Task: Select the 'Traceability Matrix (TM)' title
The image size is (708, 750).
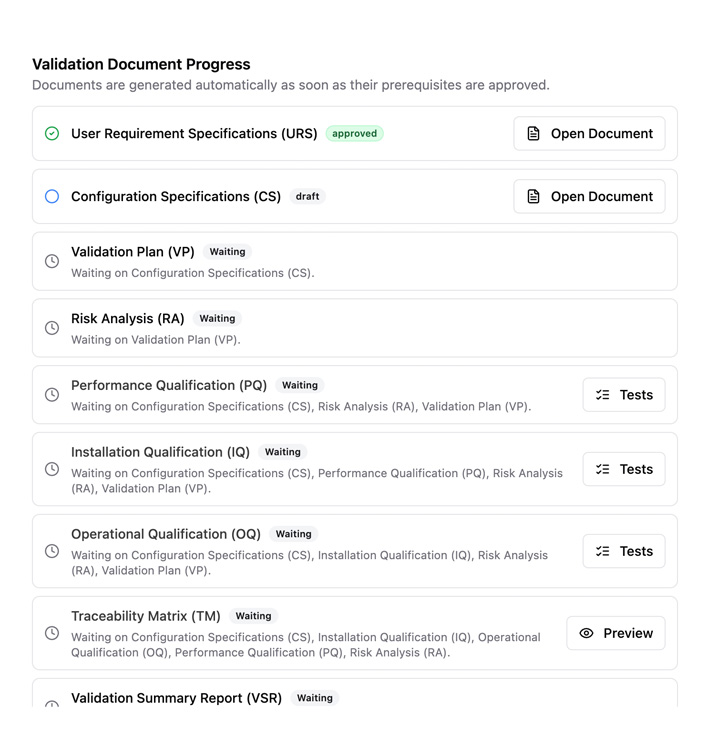Action: pyautogui.click(x=146, y=616)
